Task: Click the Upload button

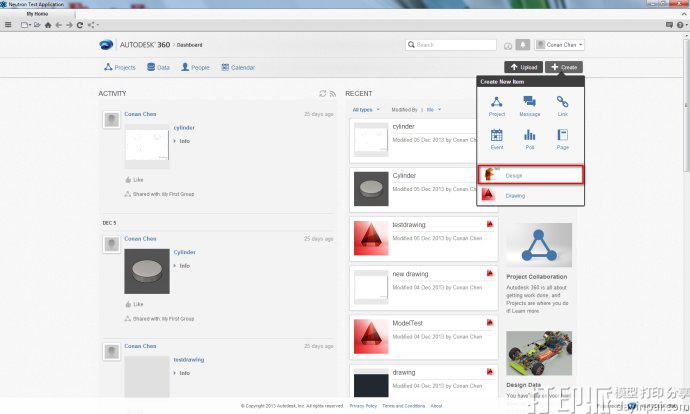Action: [524, 67]
